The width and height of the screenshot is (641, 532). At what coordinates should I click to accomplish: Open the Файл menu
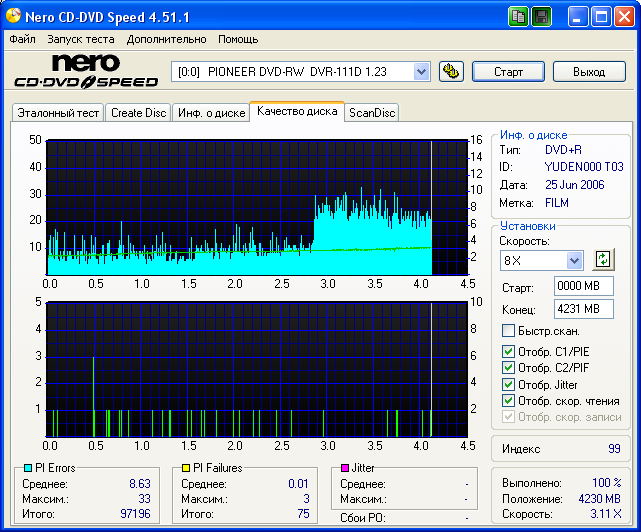tap(22, 39)
